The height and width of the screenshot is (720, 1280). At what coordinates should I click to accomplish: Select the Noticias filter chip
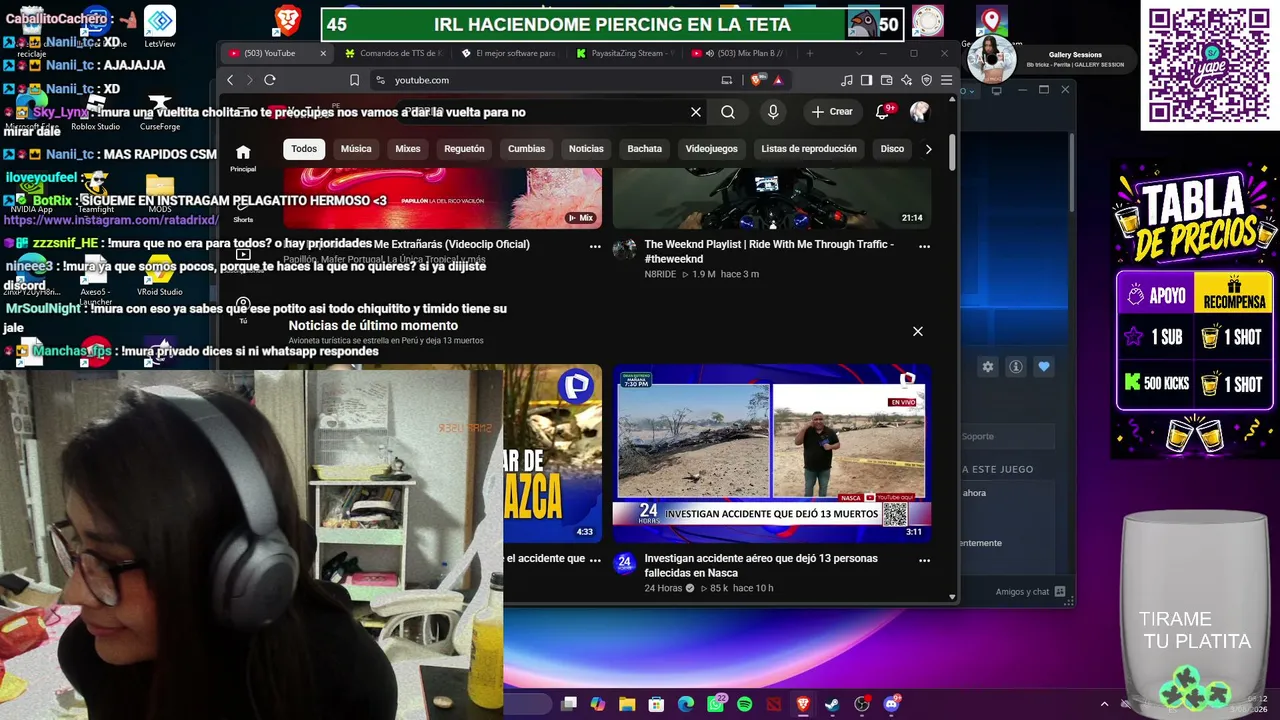[x=586, y=149]
